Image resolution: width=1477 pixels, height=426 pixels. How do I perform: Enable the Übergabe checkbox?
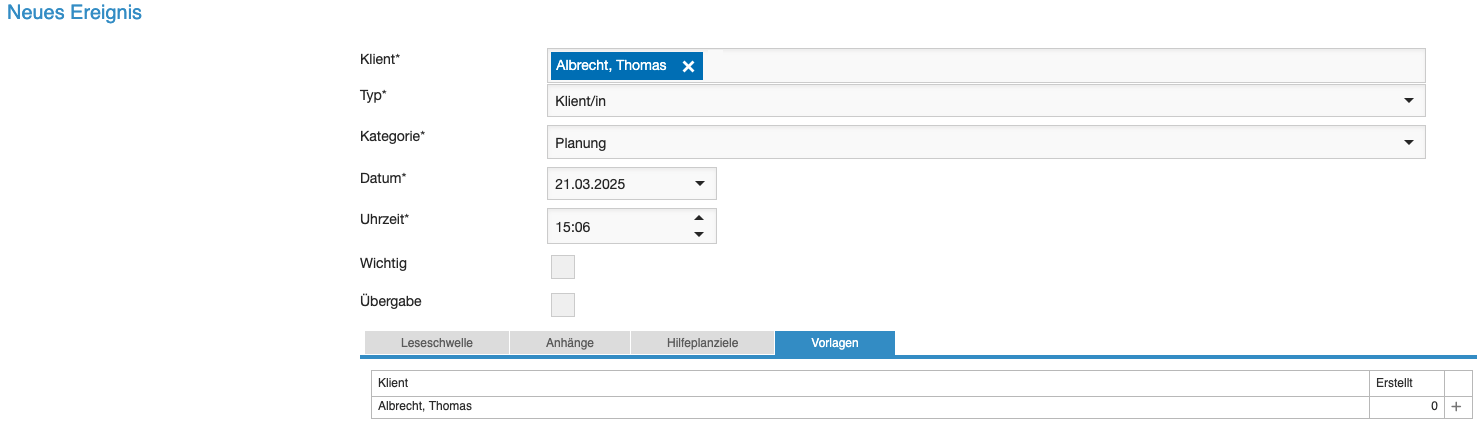point(563,304)
